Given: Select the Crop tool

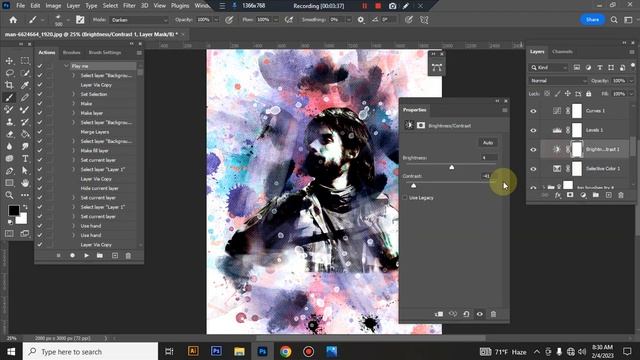Looking at the screenshot, I should click(9, 85).
